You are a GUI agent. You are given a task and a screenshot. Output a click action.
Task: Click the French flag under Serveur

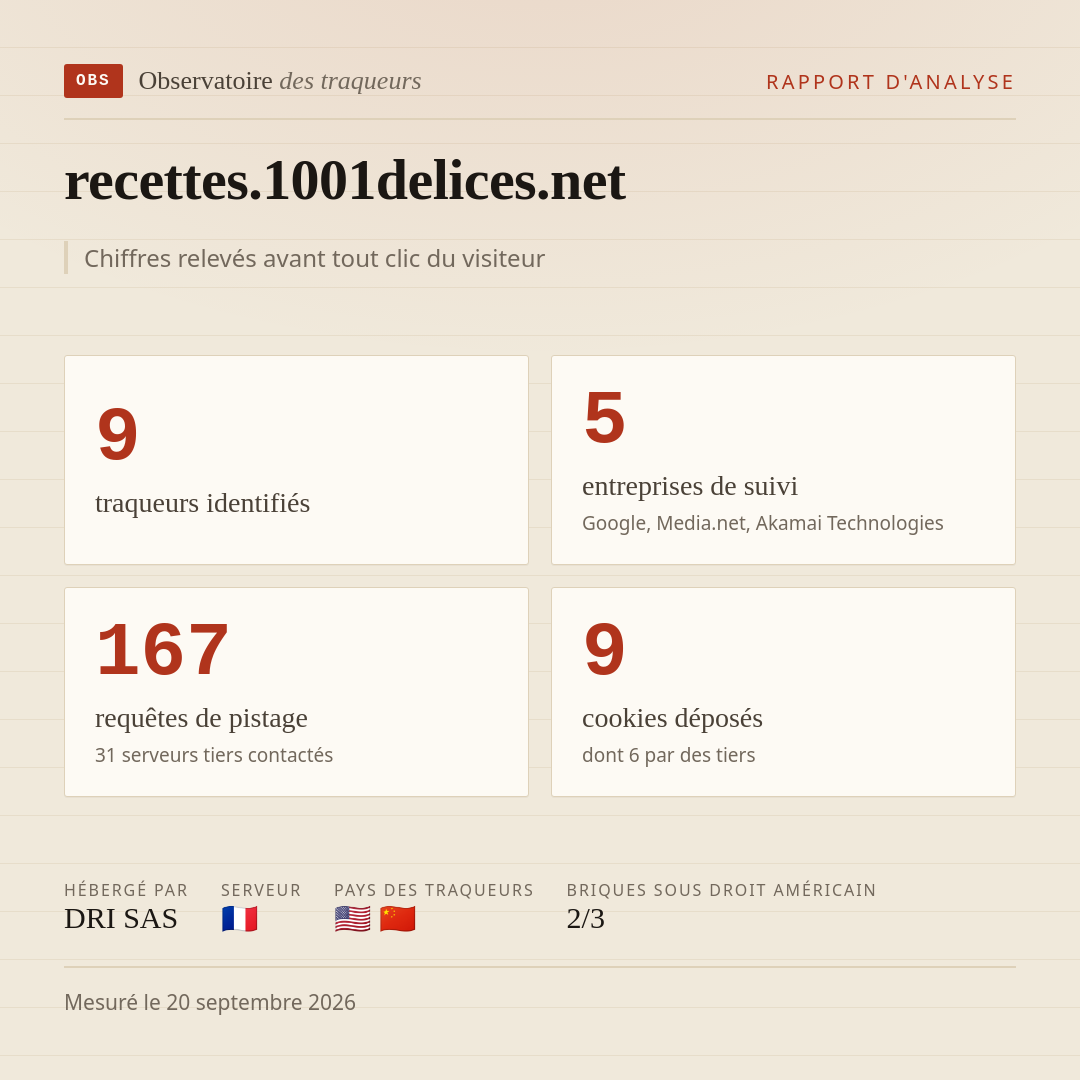point(240,919)
